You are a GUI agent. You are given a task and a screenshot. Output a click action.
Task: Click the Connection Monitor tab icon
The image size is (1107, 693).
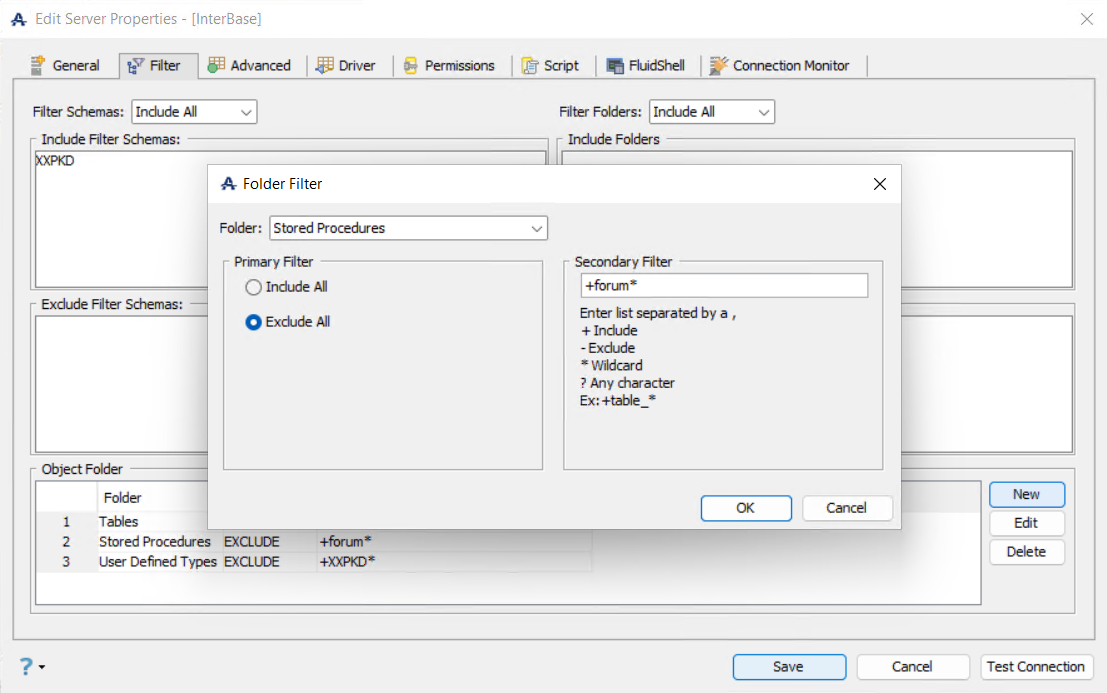[x=718, y=66]
